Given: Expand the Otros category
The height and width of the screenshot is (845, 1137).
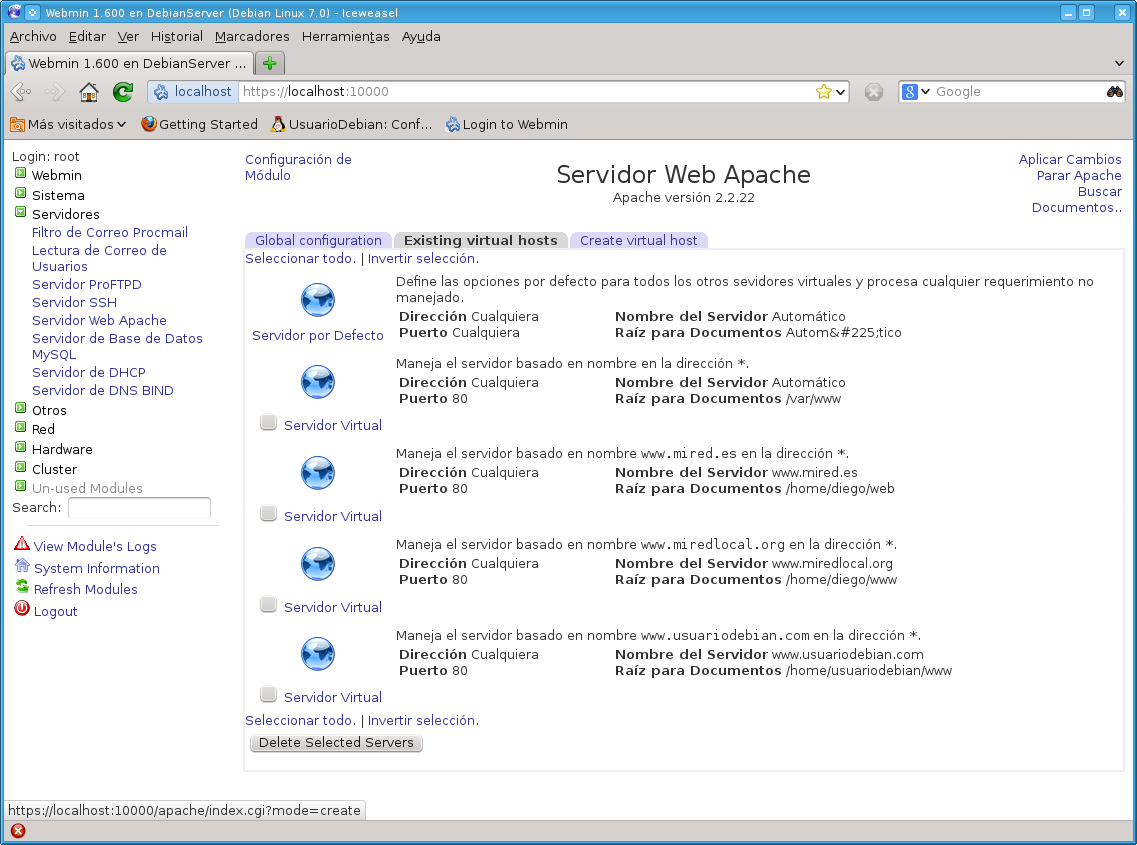Looking at the screenshot, I should click(x=20, y=408).
